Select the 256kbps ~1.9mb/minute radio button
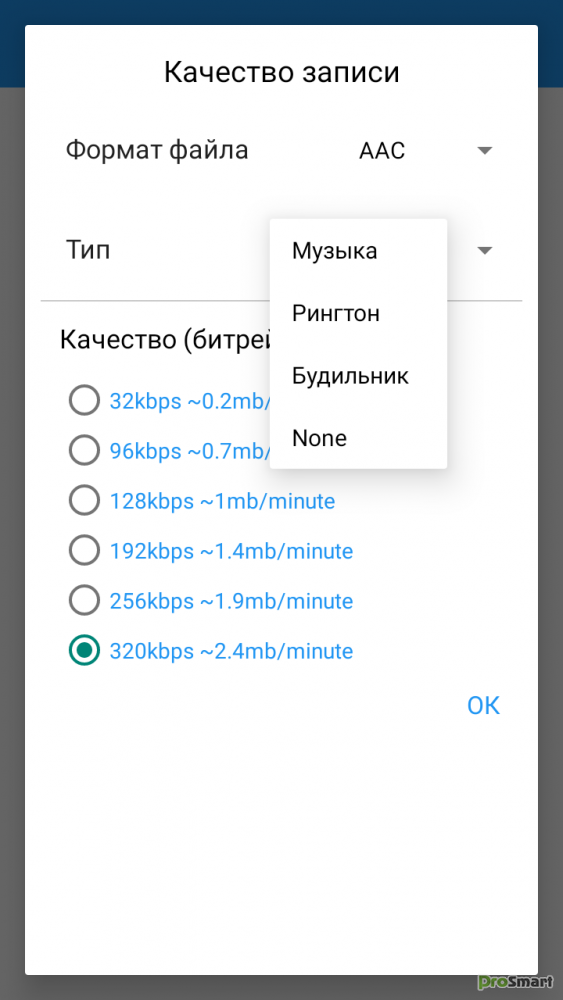This screenshot has height=1000, width=563. click(x=84, y=600)
